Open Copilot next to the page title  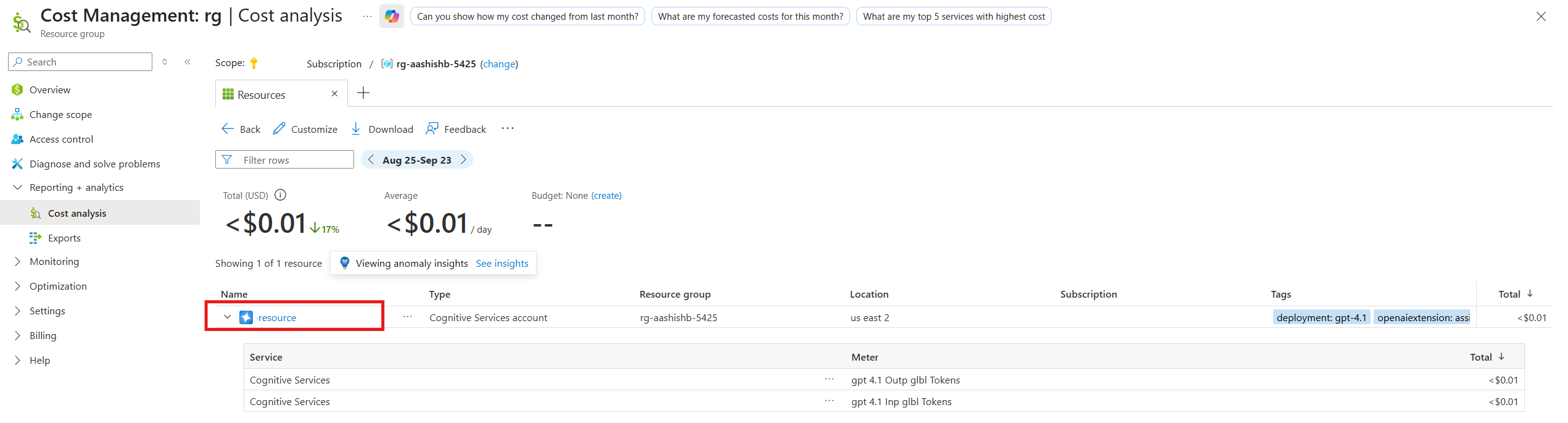pos(391,15)
